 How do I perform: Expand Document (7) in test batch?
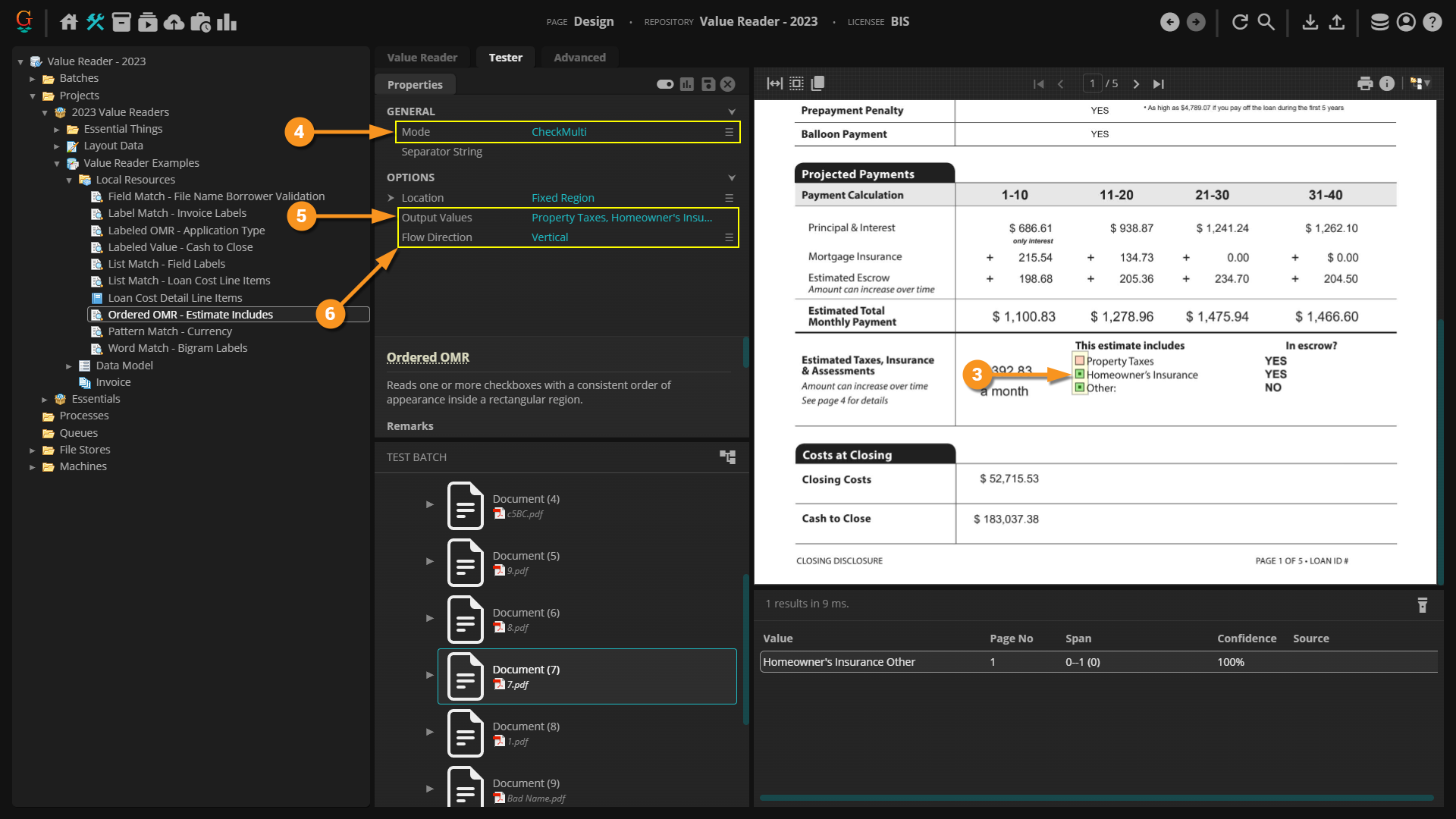[430, 675]
